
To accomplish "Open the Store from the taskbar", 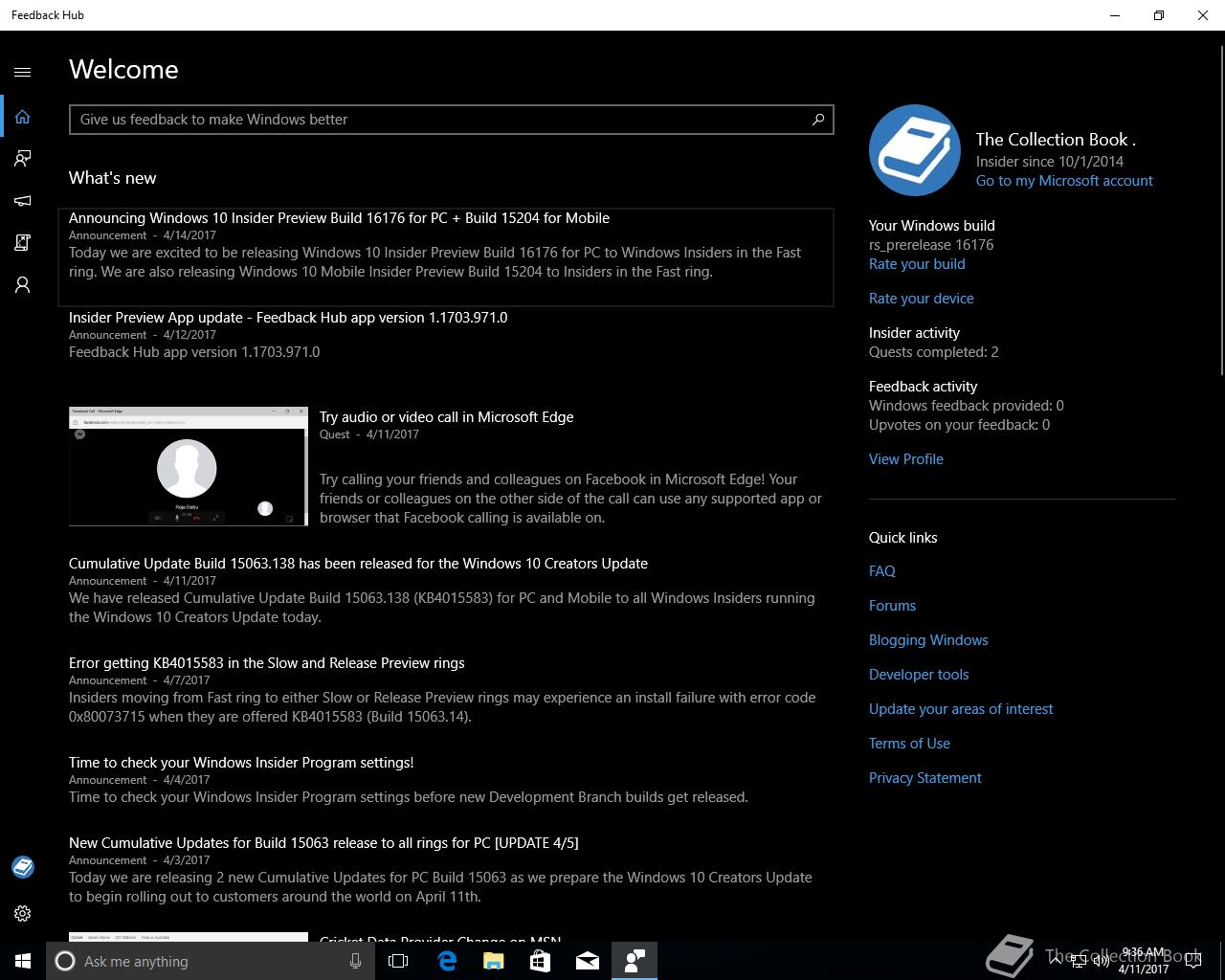I will [540, 961].
